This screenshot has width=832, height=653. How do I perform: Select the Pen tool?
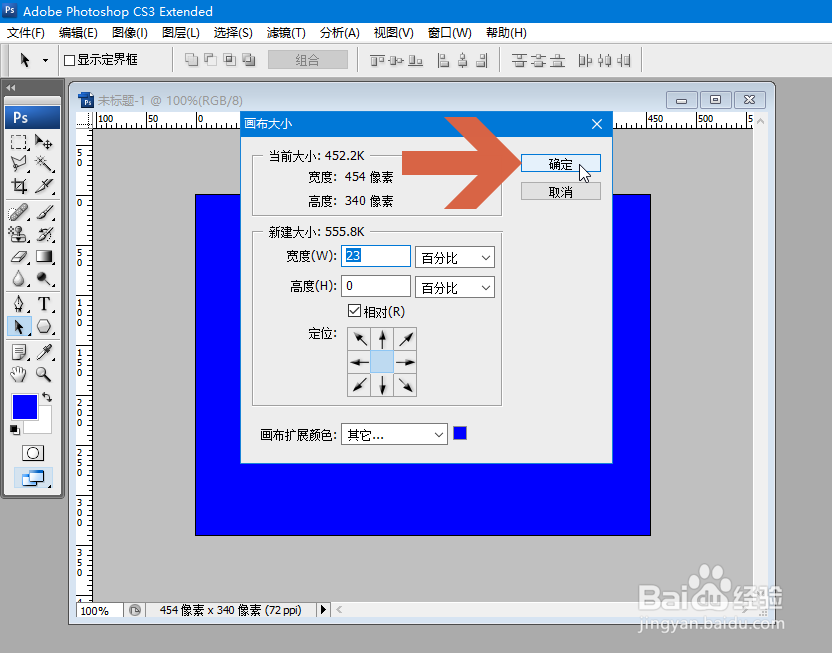point(19,304)
